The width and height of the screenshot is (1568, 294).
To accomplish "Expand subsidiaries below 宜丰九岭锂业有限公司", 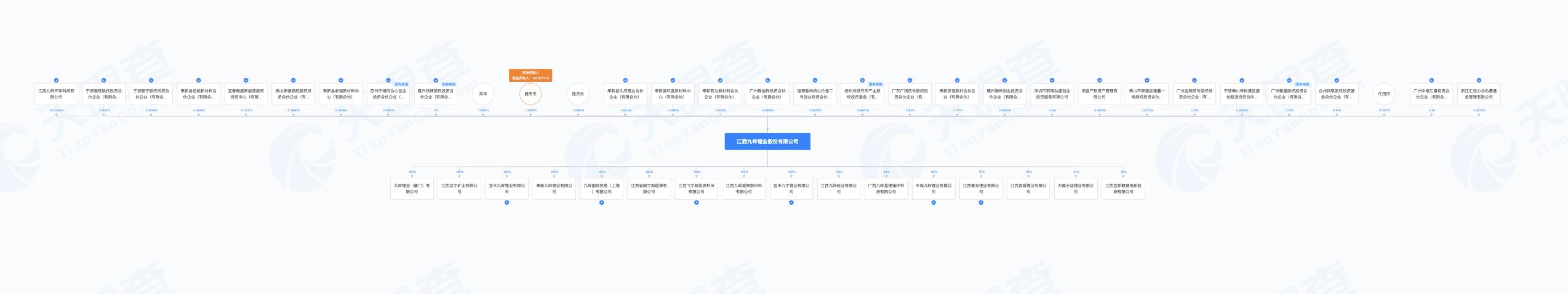I will 506,202.
